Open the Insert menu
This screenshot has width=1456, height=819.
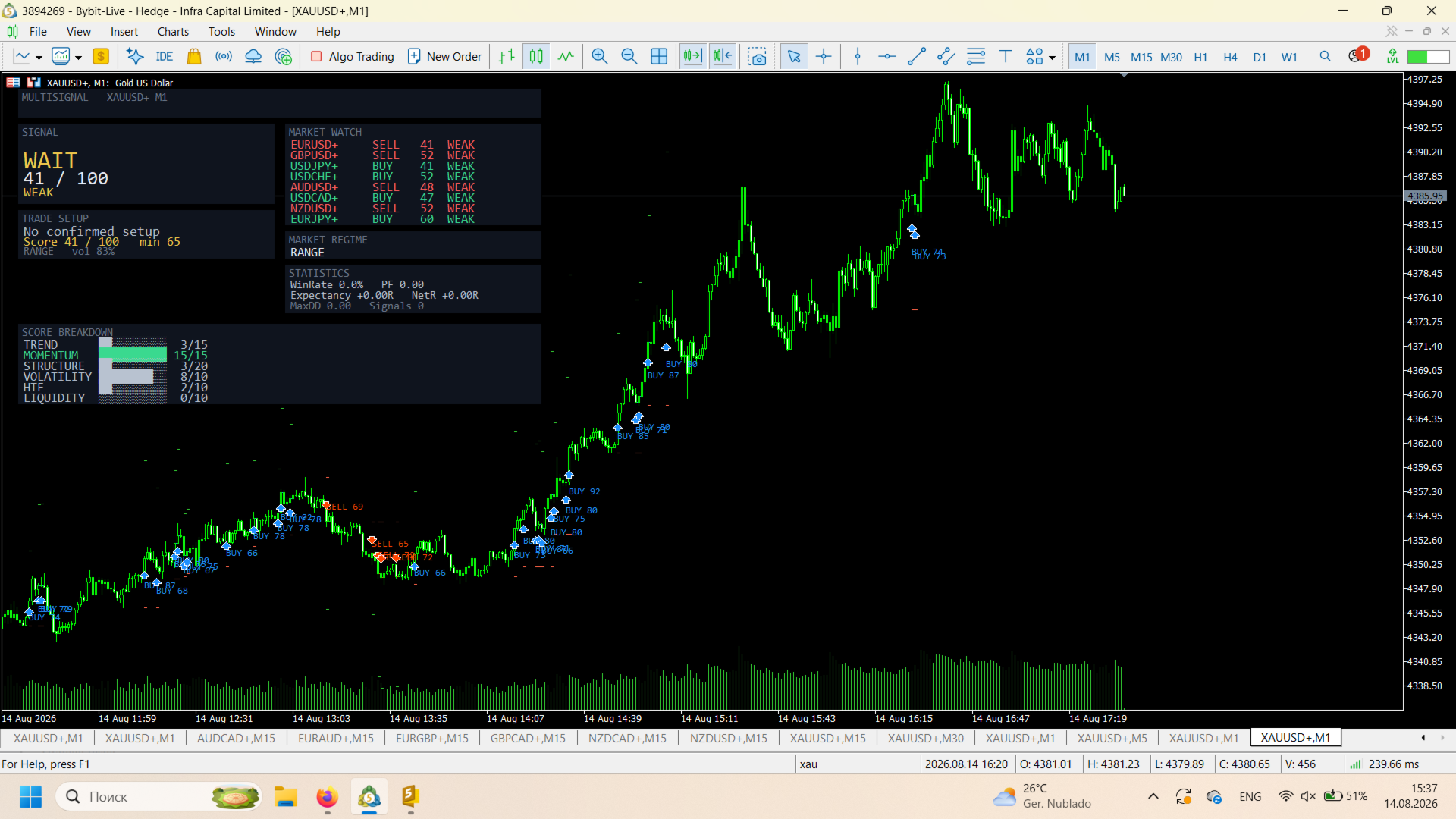pos(124,31)
